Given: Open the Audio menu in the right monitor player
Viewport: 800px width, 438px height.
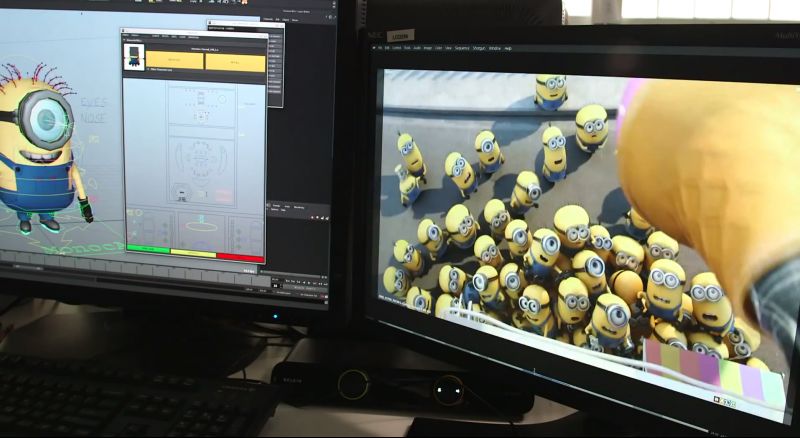Looking at the screenshot, I should [x=417, y=48].
